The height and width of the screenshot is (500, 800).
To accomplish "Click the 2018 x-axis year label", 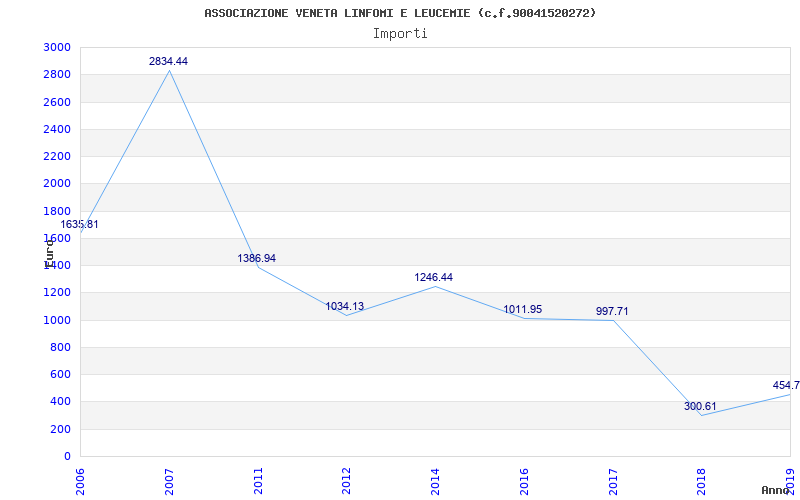I will [x=701, y=480].
